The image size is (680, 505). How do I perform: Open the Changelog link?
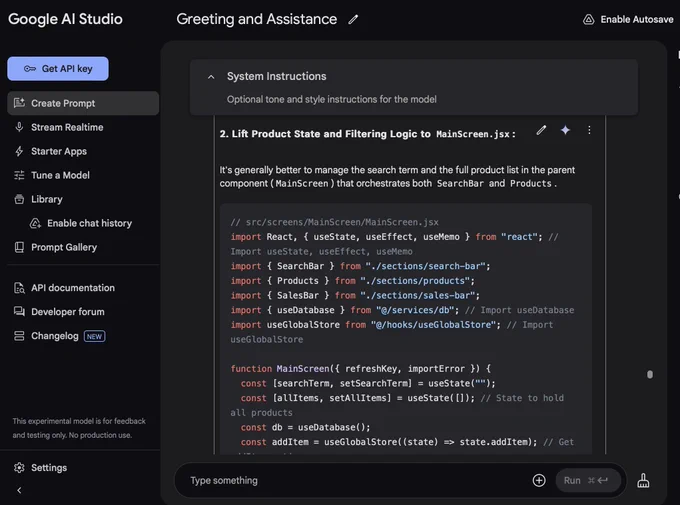55,336
